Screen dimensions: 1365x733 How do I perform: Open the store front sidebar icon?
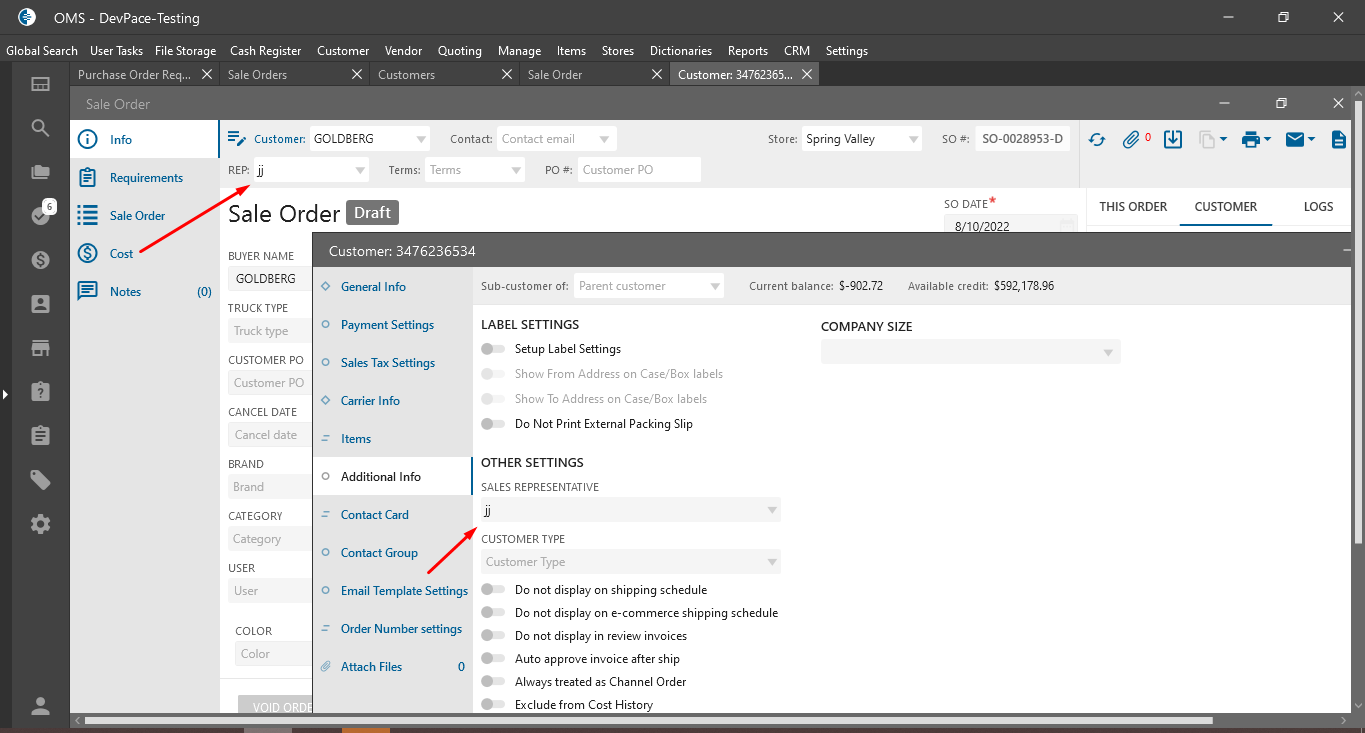point(40,348)
